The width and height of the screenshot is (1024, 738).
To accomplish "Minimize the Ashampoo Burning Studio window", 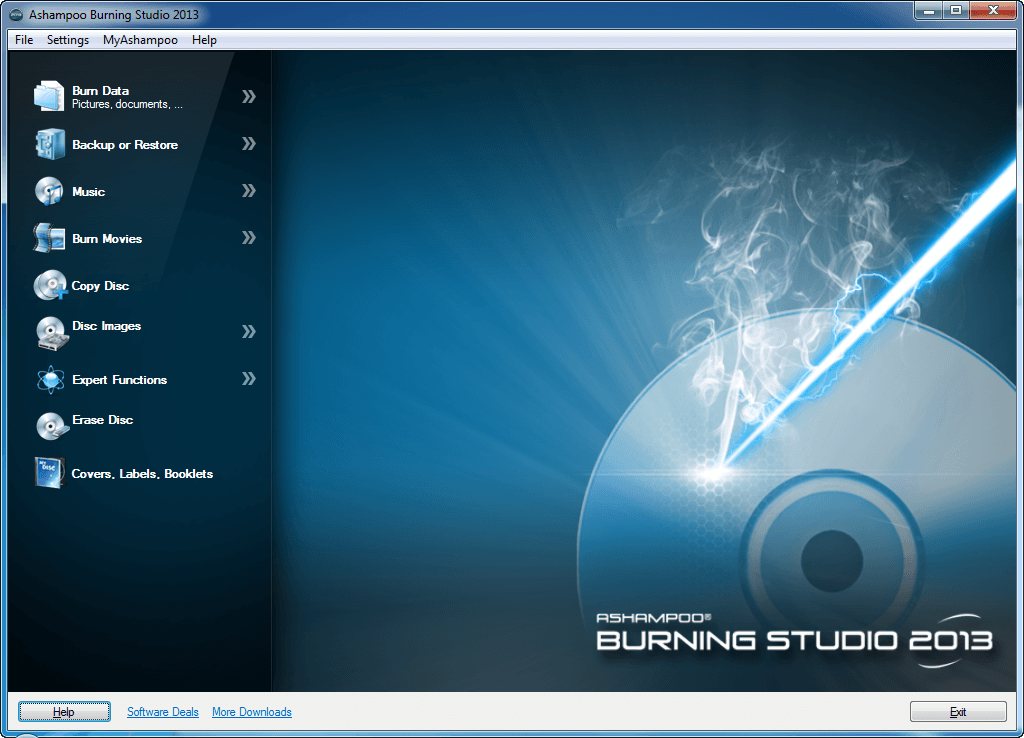I will coord(929,11).
